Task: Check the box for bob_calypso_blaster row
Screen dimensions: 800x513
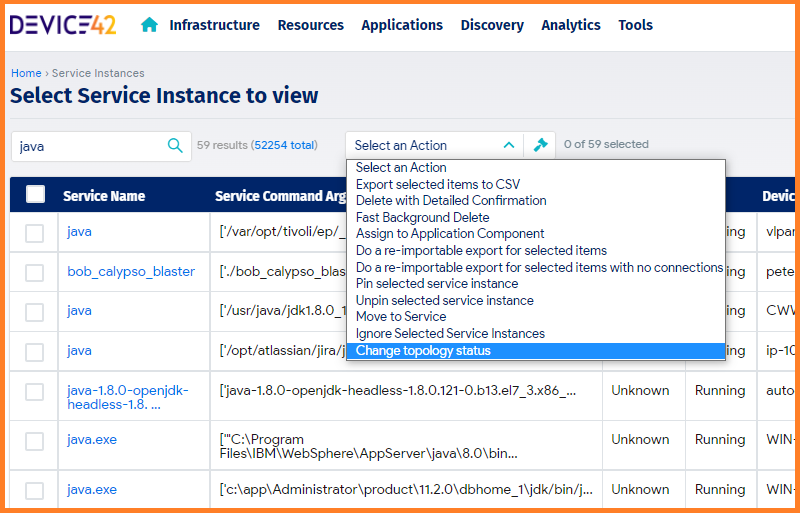Action: click(x=35, y=272)
